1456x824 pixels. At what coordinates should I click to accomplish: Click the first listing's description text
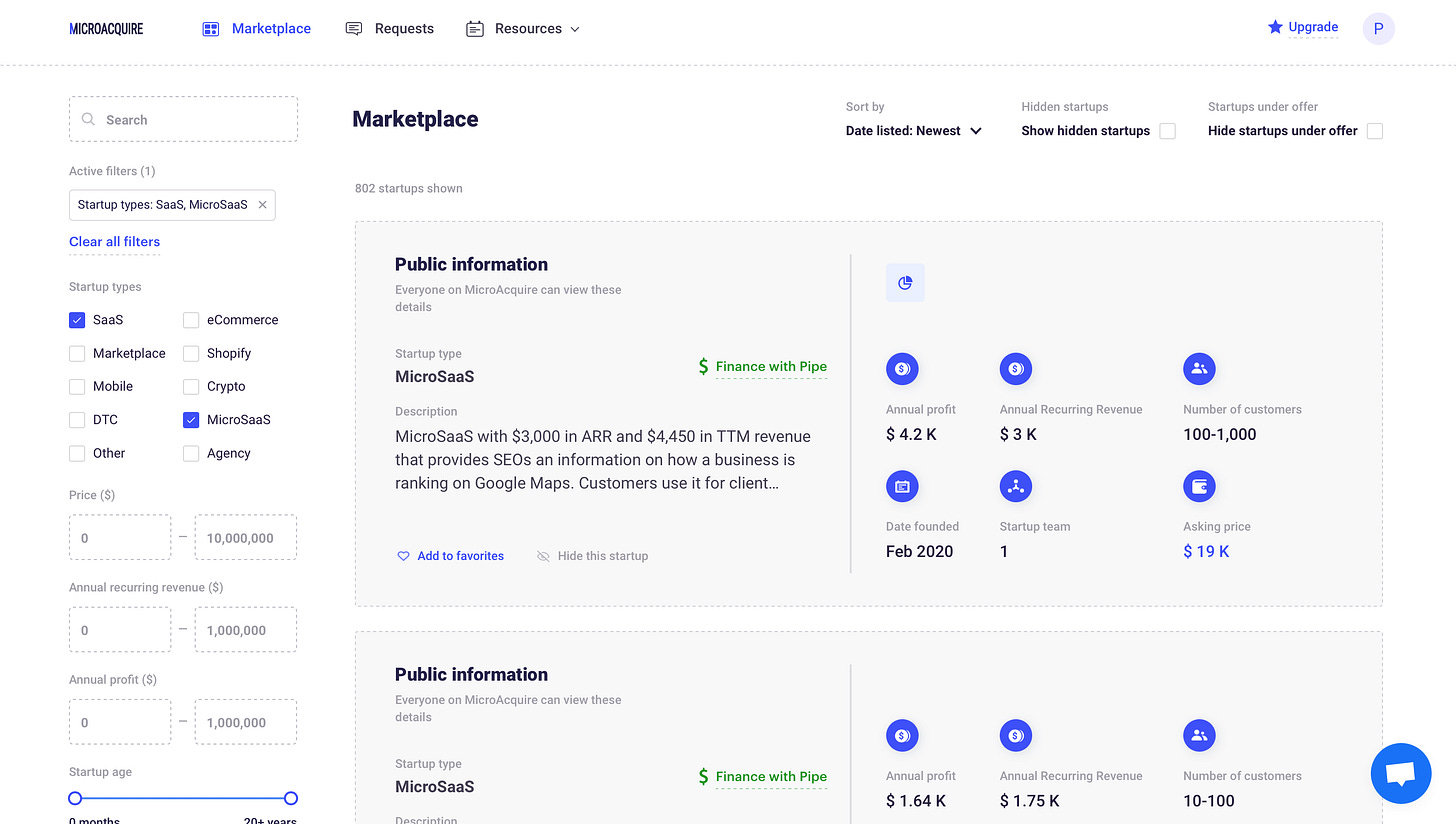(603, 460)
